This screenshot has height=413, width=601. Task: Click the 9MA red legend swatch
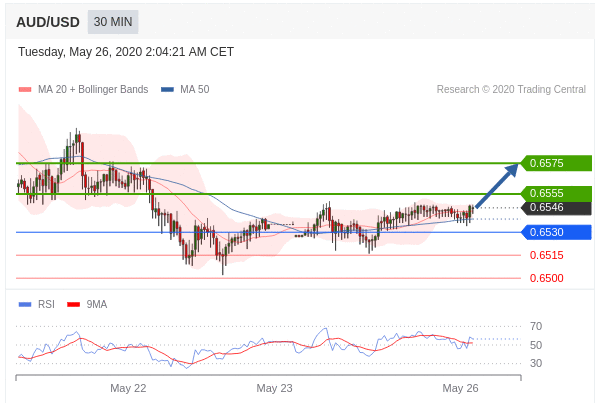[74, 305]
